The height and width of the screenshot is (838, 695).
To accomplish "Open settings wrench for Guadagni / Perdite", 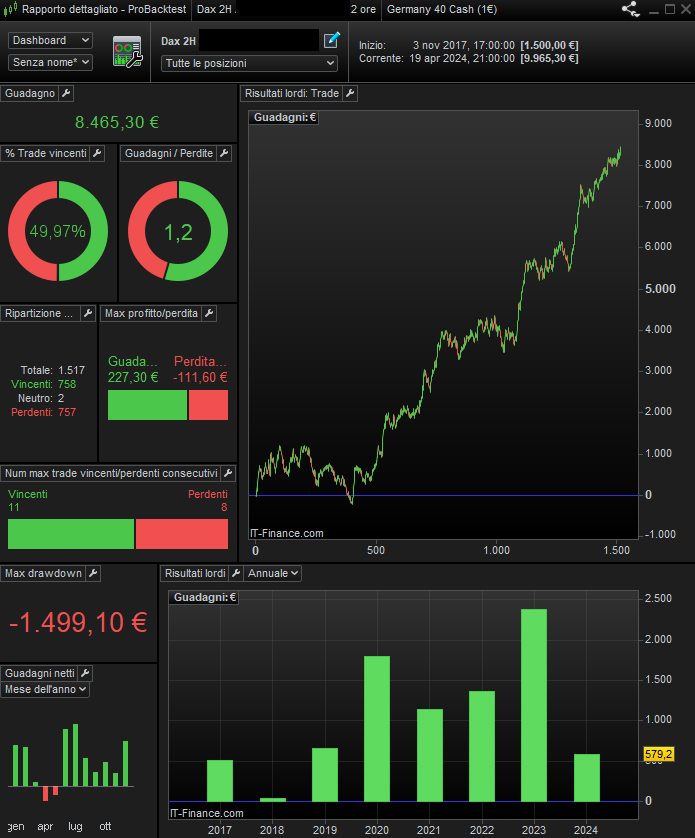I will pos(224,153).
